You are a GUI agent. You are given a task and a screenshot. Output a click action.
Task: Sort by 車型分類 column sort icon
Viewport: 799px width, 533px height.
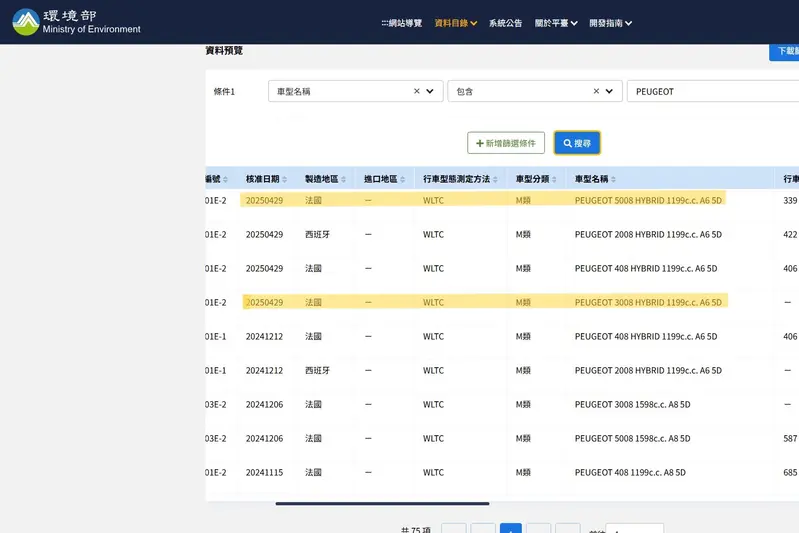pyautogui.click(x=554, y=179)
